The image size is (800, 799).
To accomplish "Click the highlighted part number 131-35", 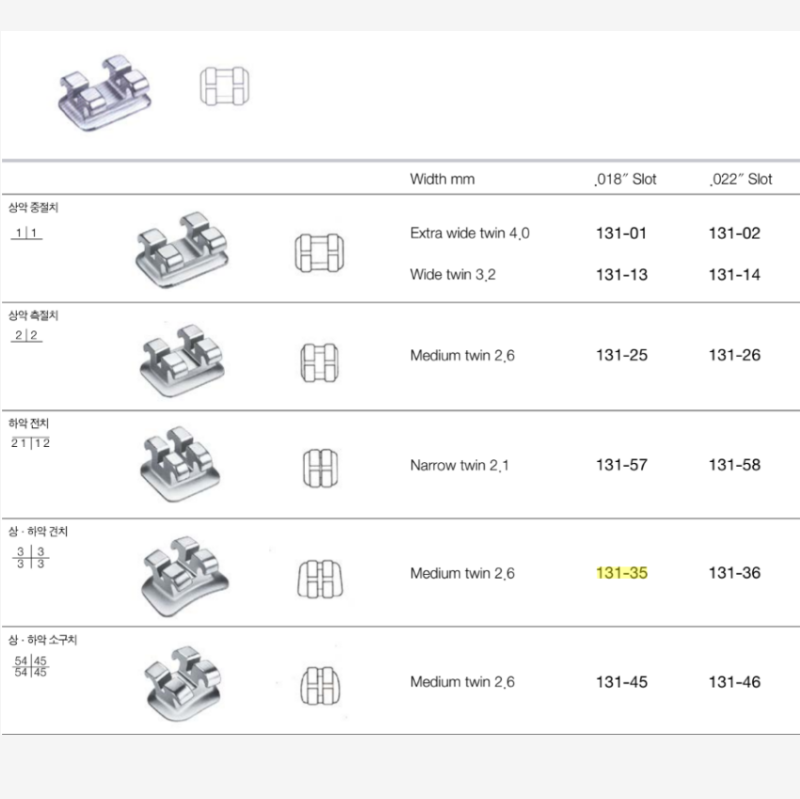I will point(622,573).
